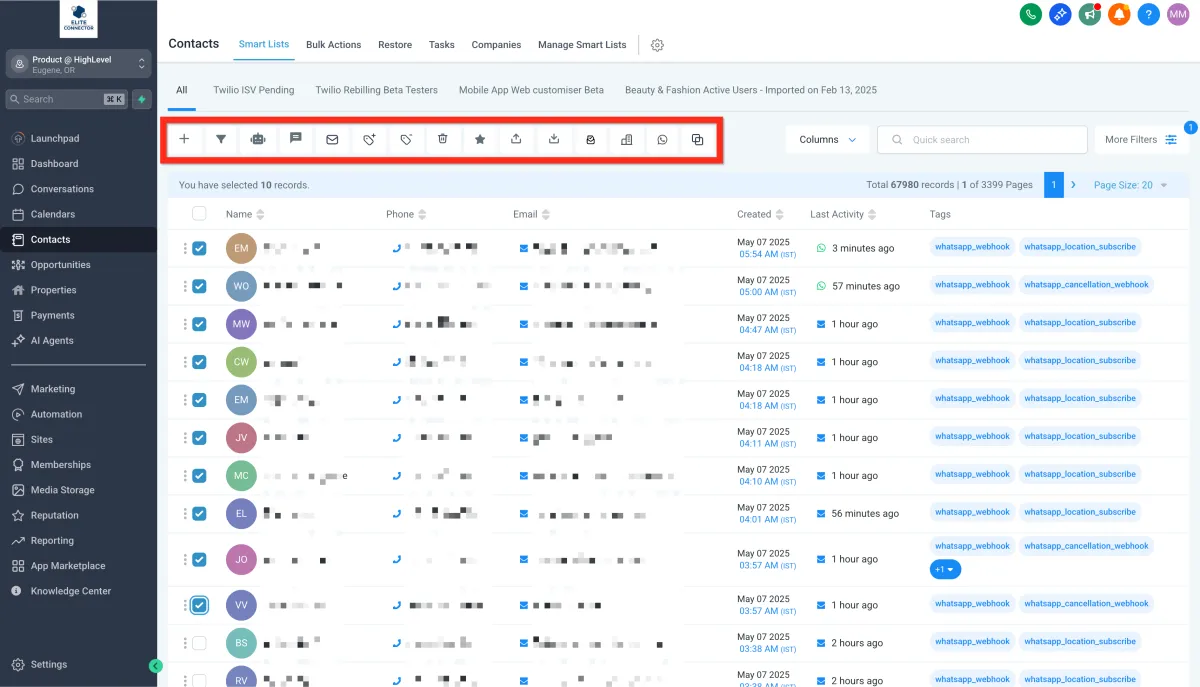Click the More Filters sliders icon
Screen dimensions: 1200x687
click(x=1171, y=140)
